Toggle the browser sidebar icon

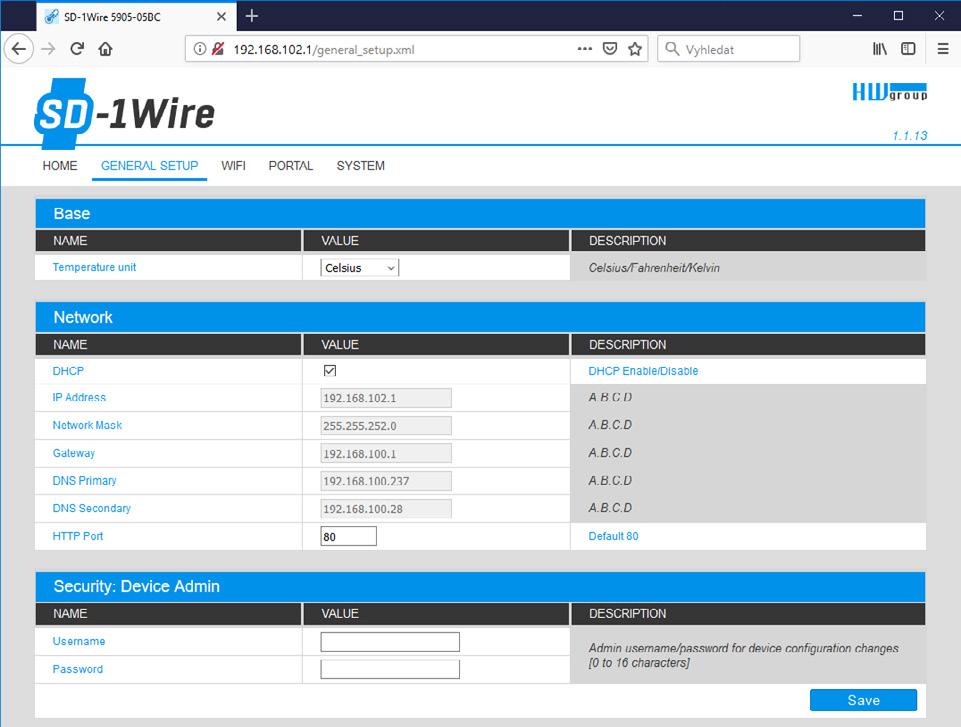tap(908, 49)
